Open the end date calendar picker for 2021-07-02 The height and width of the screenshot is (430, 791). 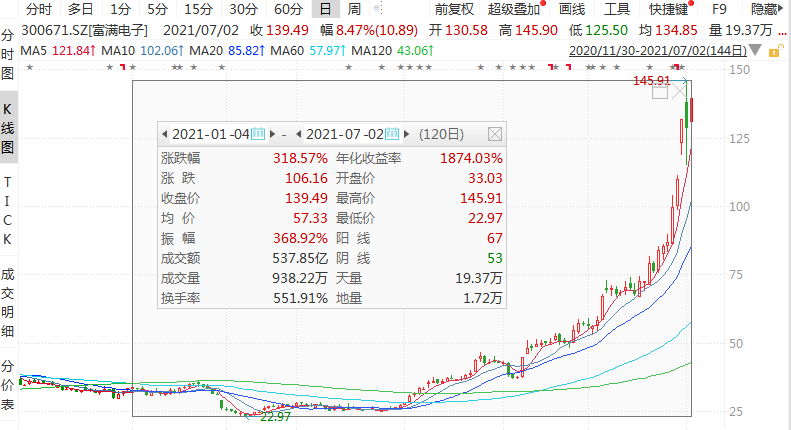(x=392, y=134)
